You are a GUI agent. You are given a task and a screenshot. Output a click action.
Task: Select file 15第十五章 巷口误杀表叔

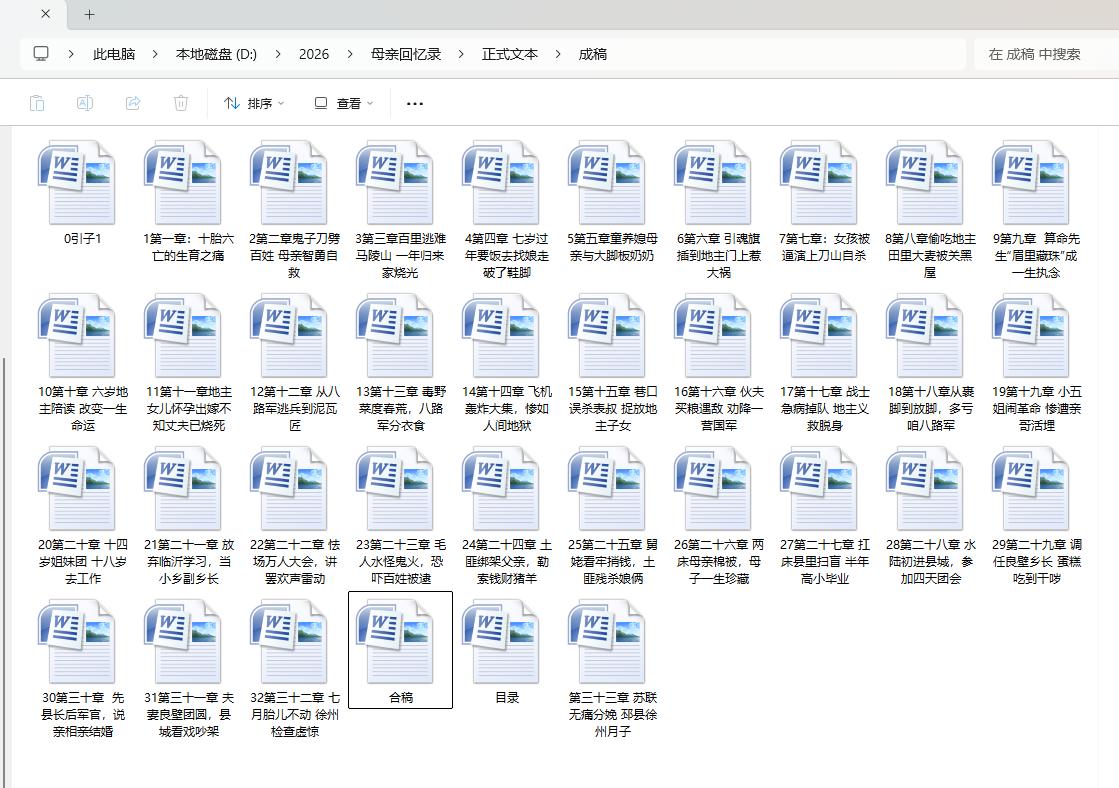tap(612, 363)
